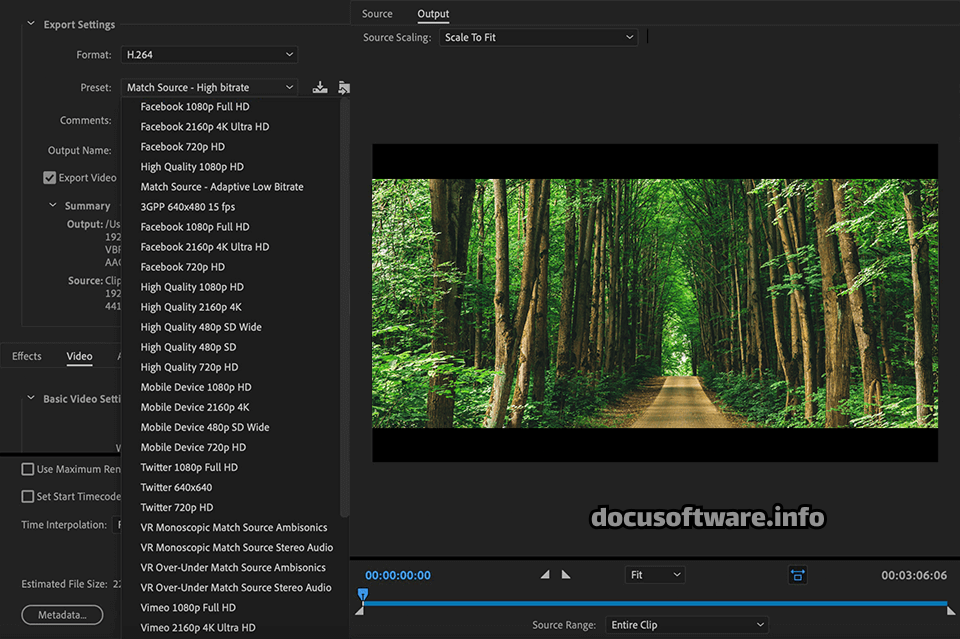Uncheck the Export Video checkbox

point(50,178)
